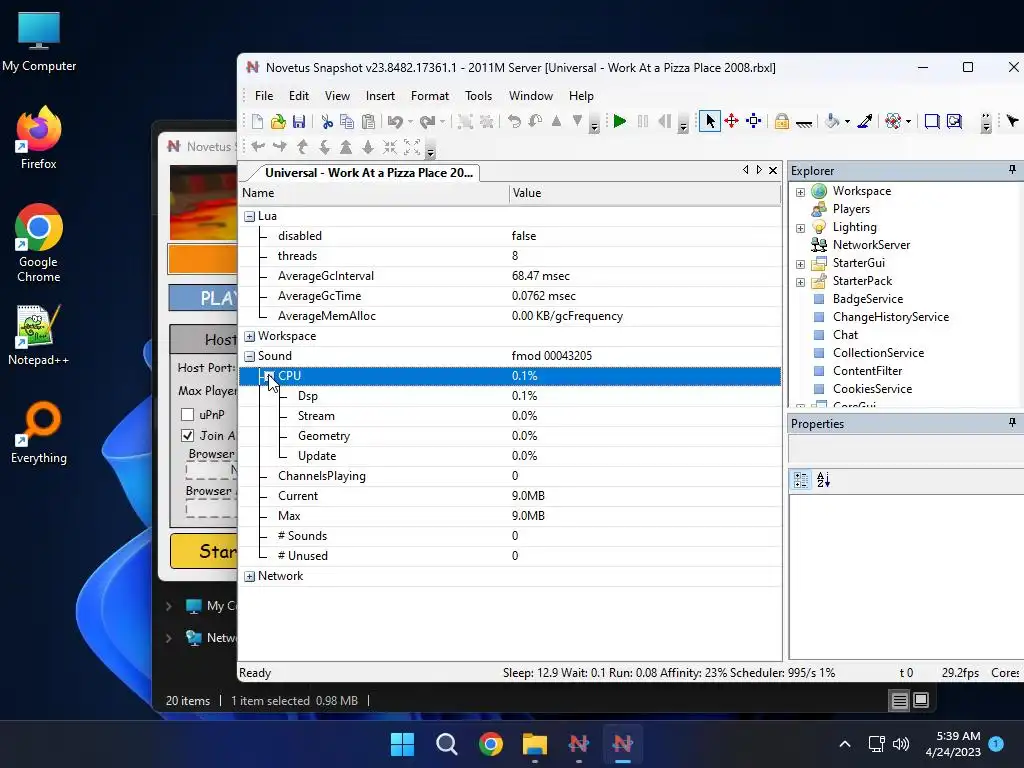Click the Lock tool padlock icon
The width and height of the screenshot is (1024, 768).
click(x=781, y=121)
